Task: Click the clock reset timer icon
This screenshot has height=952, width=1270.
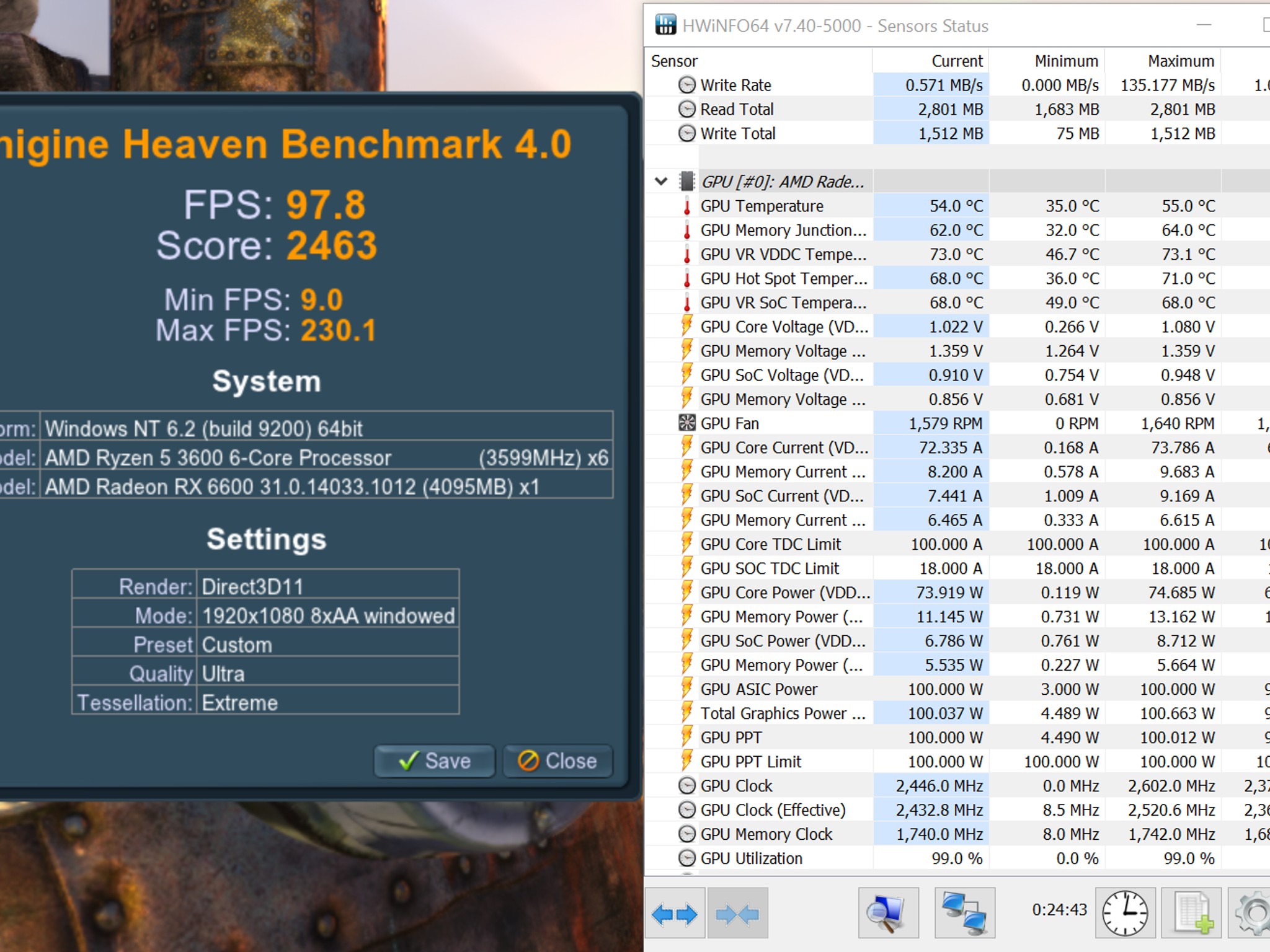Action: tap(1125, 914)
